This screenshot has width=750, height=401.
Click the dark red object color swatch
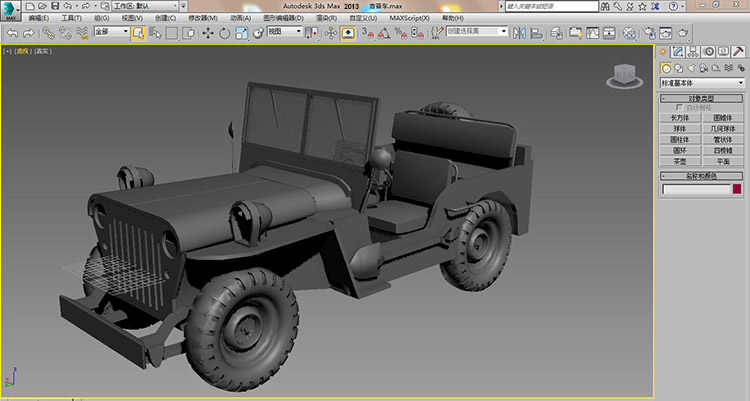[737, 189]
